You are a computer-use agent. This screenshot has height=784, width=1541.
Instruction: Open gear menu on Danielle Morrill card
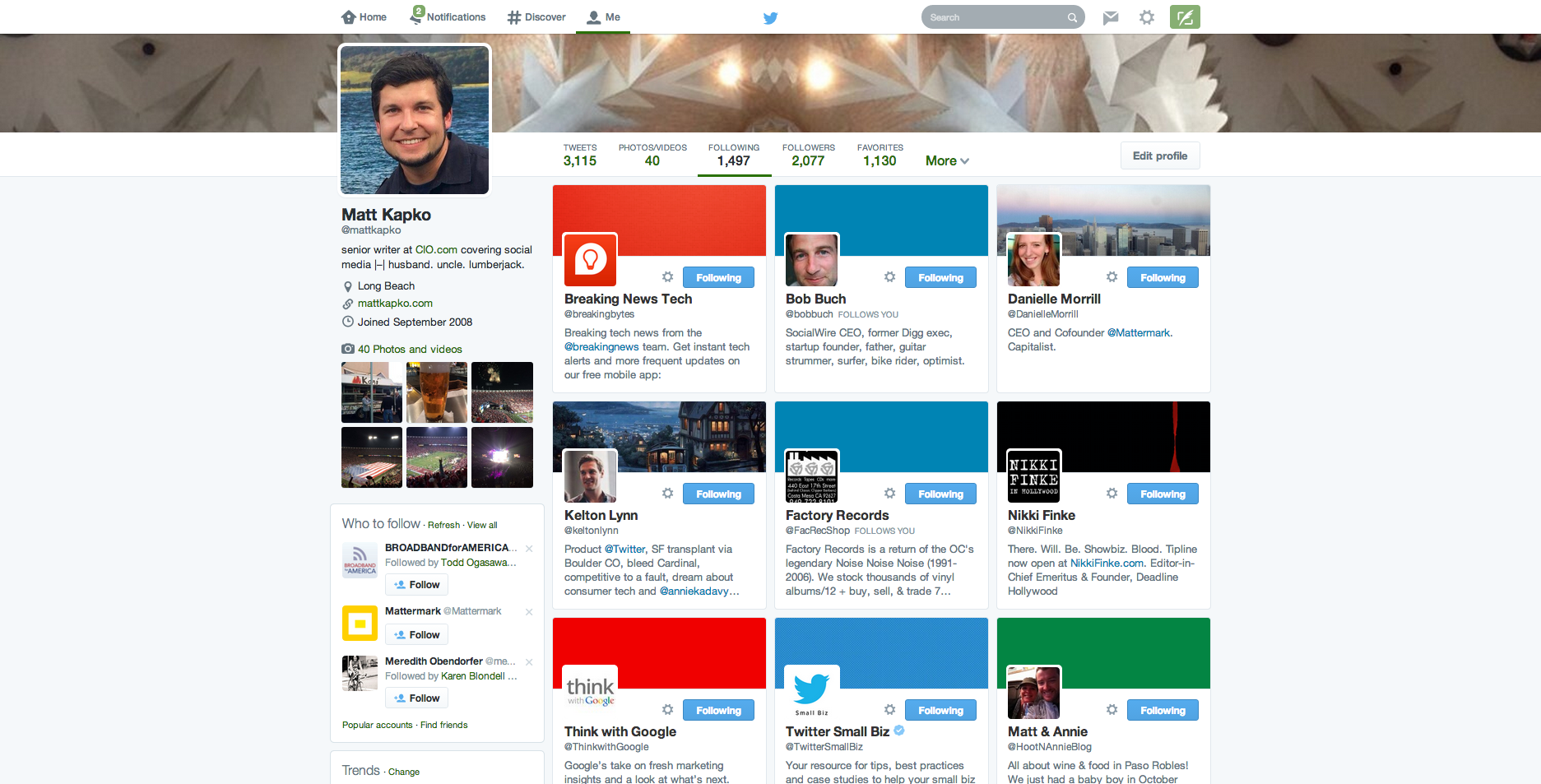1112,277
